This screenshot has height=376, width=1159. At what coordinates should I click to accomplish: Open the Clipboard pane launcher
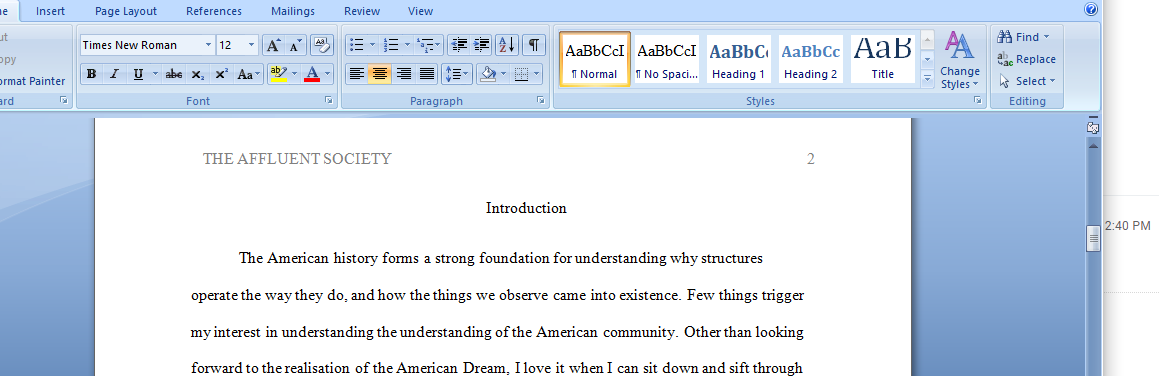pyautogui.click(x=64, y=100)
